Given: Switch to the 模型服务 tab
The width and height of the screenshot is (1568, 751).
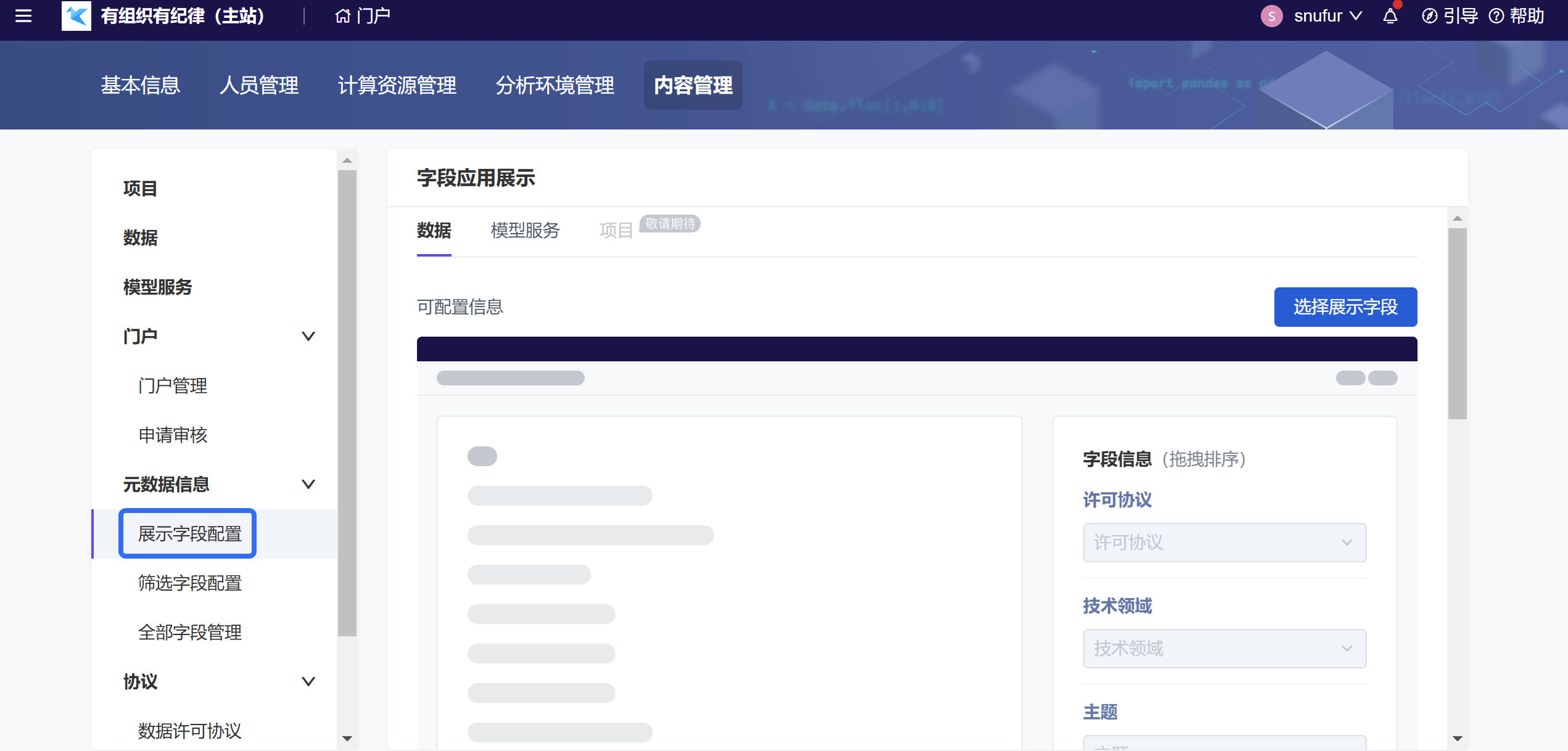Looking at the screenshot, I should 525,231.
